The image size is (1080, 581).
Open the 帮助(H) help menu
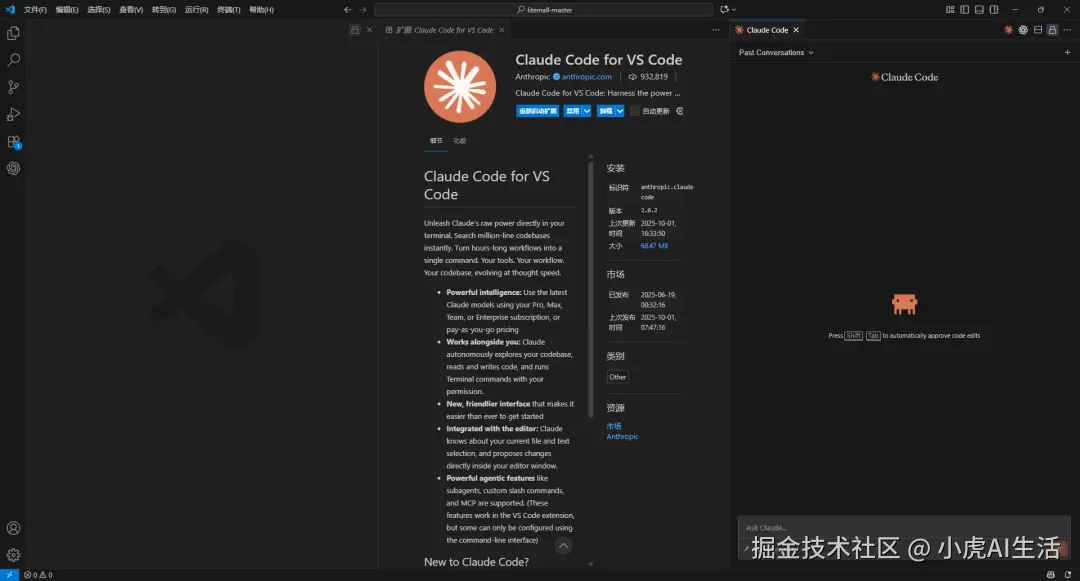pyautogui.click(x=261, y=10)
